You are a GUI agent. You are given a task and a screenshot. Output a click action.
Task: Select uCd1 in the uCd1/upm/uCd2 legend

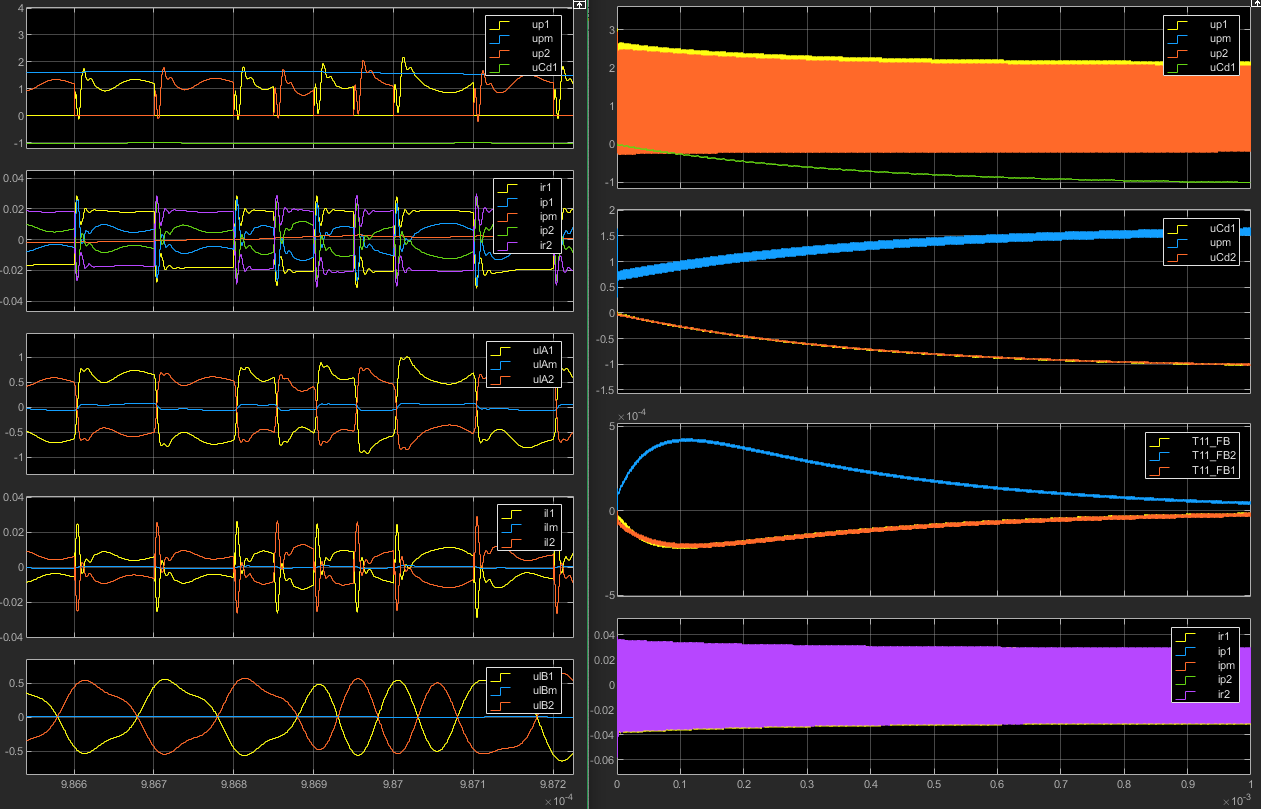click(1221, 229)
